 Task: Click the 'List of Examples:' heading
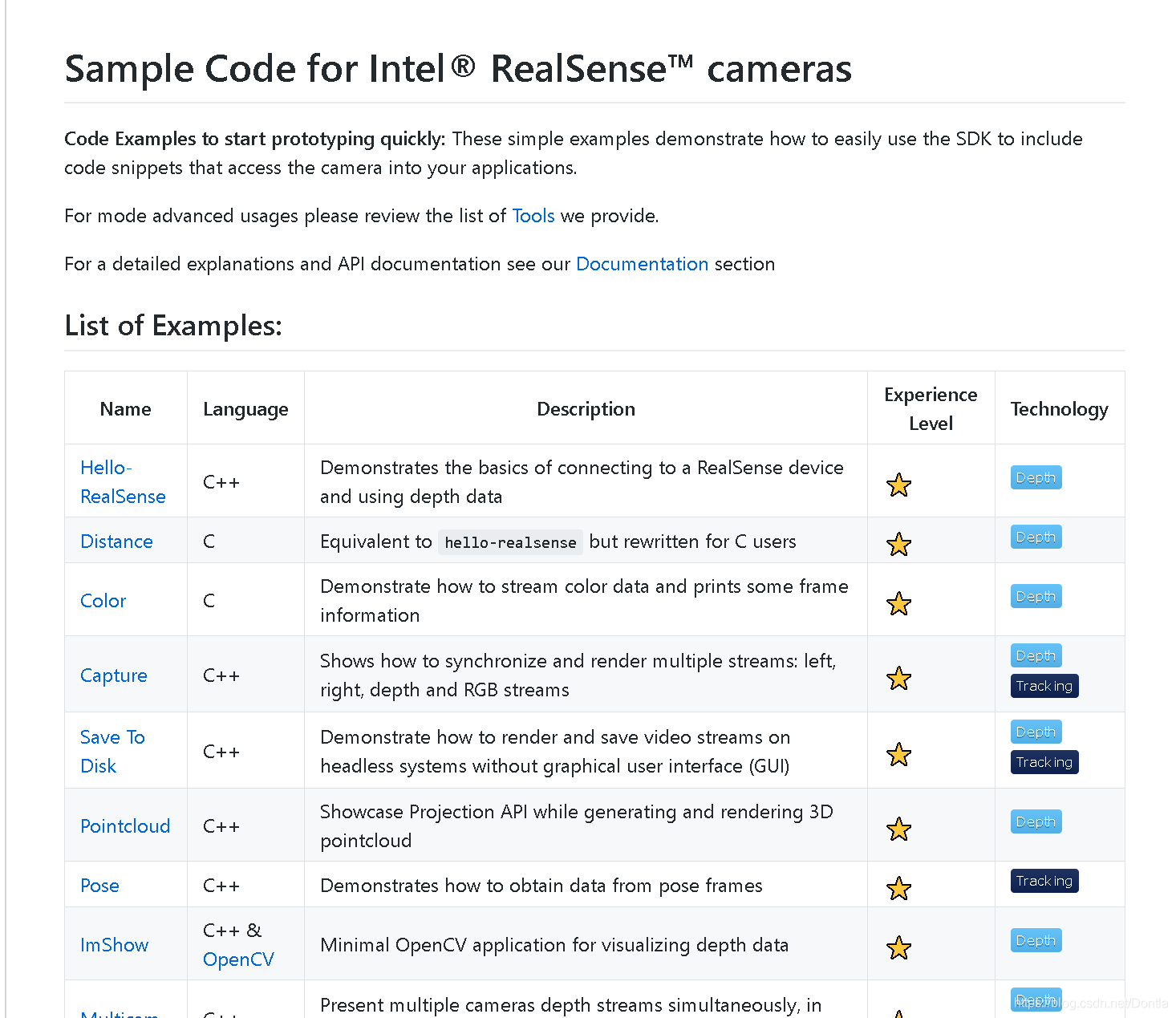pos(173,326)
